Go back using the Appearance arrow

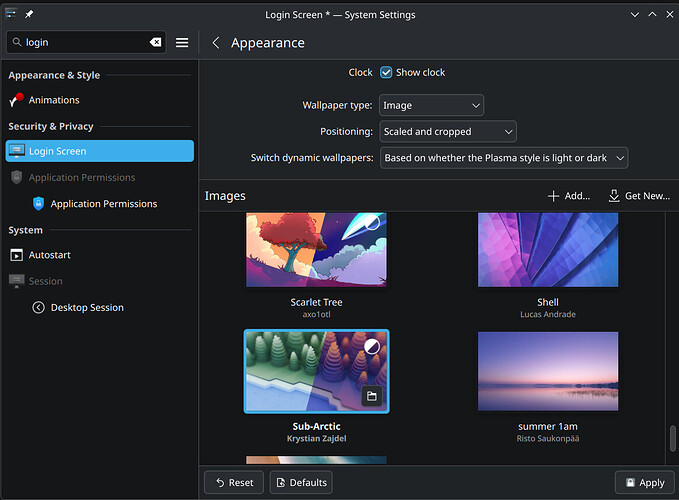point(216,43)
